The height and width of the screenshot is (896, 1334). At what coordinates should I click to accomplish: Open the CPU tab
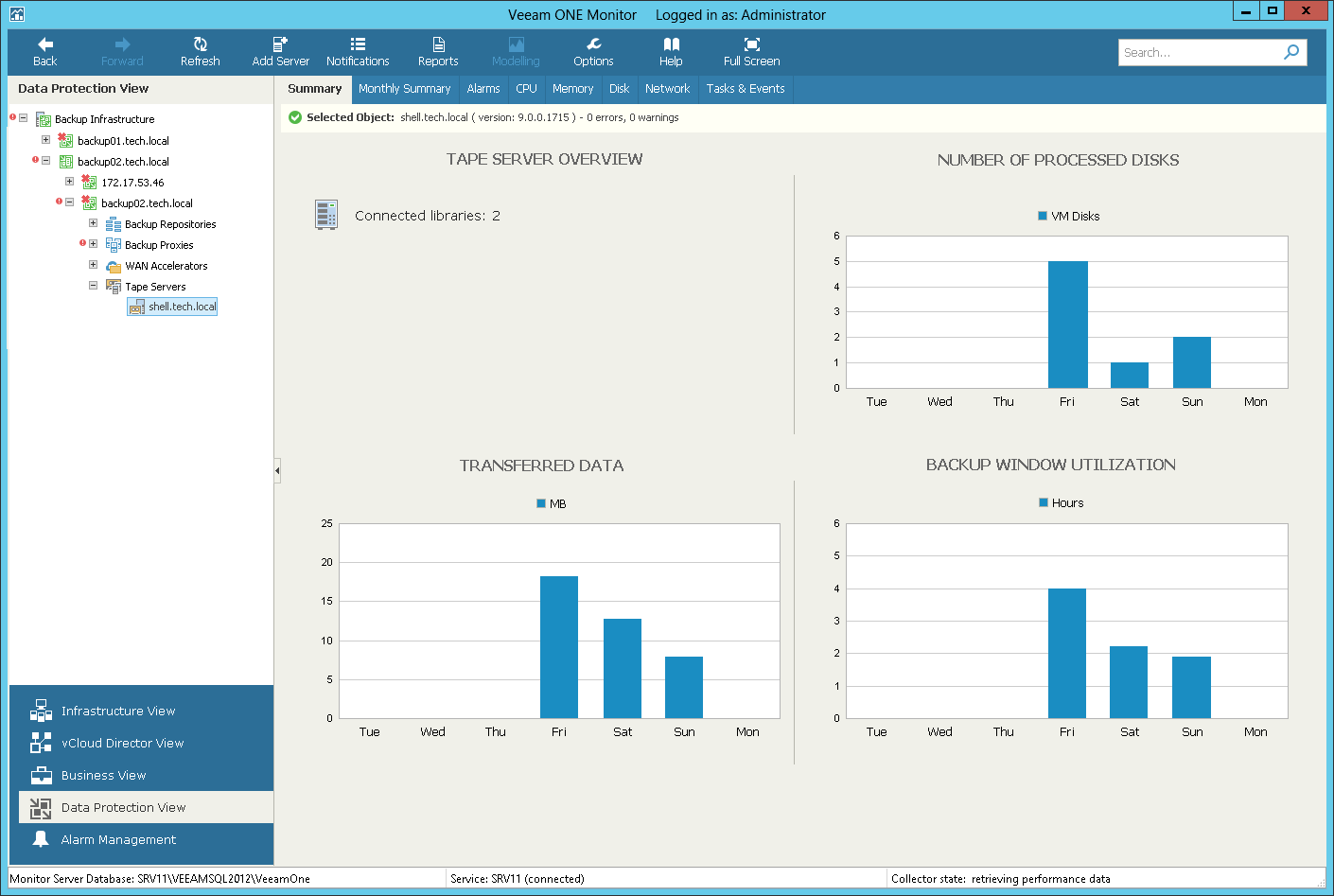click(x=526, y=89)
